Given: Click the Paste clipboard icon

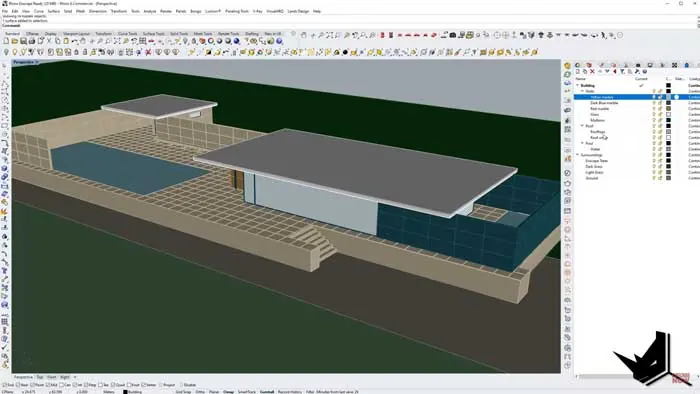Looking at the screenshot, I should pyautogui.click(x=66, y=41).
